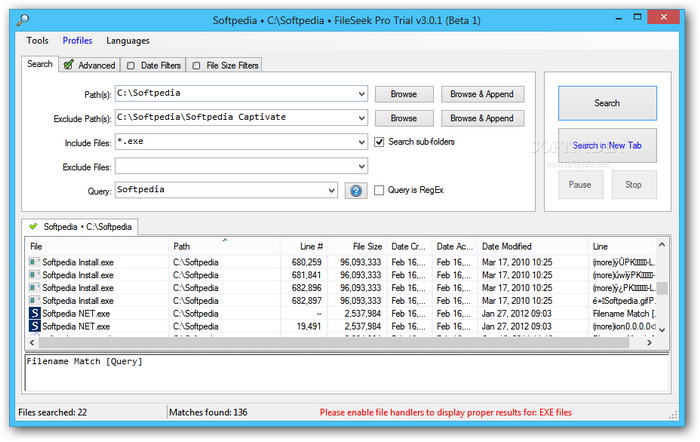The image size is (700, 442).
Task: Click the Softpedia NET.exe icon with Line 19,491
Action: pyautogui.click(x=34, y=326)
